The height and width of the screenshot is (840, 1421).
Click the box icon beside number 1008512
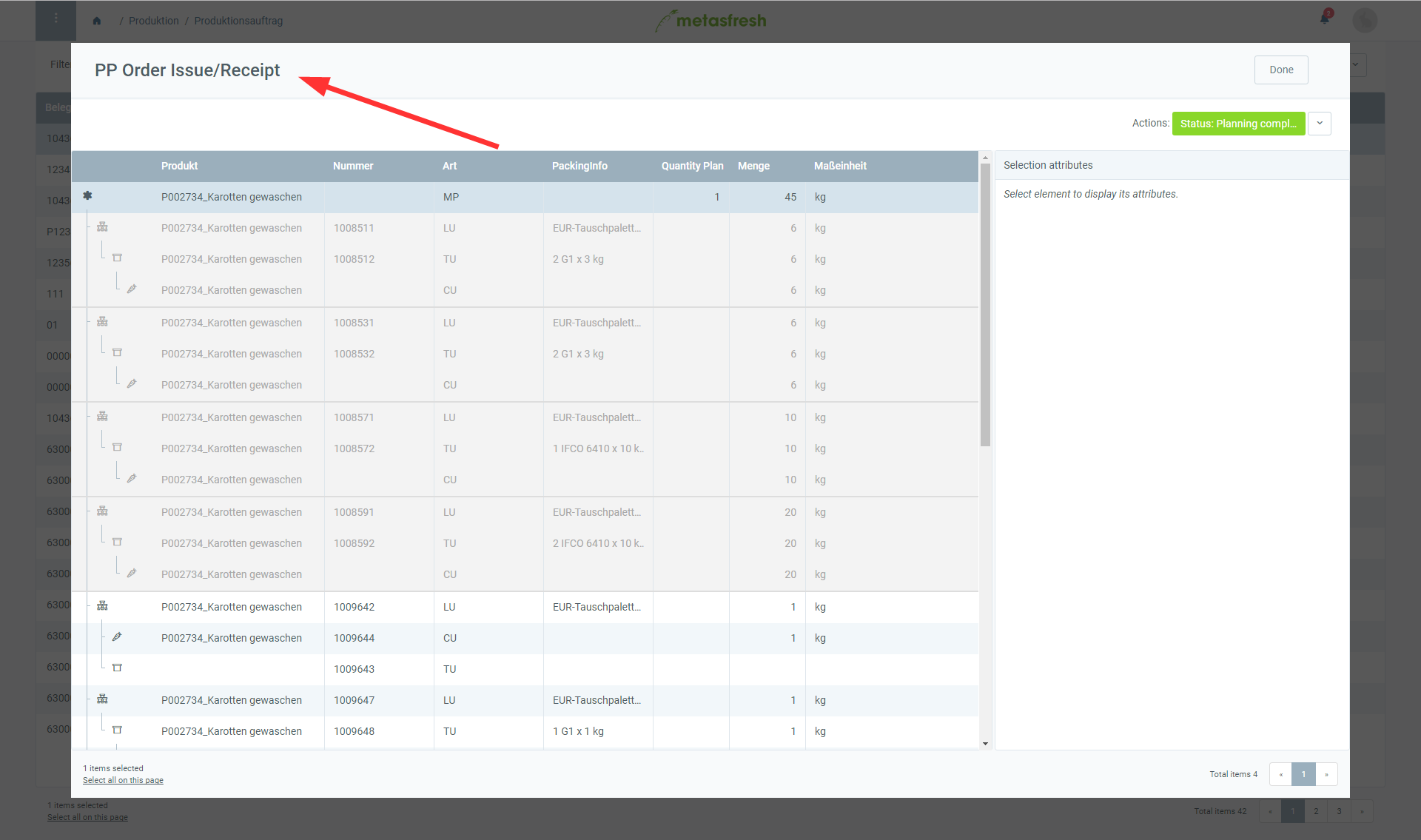[117, 258]
